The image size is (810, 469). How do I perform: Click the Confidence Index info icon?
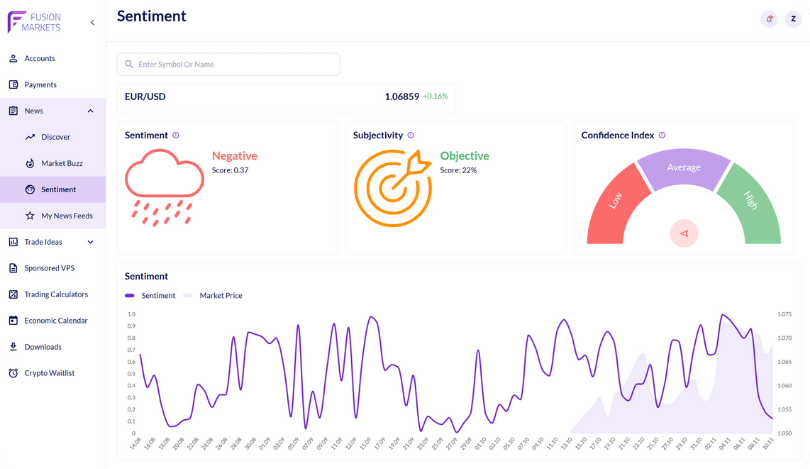tap(662, 135)
